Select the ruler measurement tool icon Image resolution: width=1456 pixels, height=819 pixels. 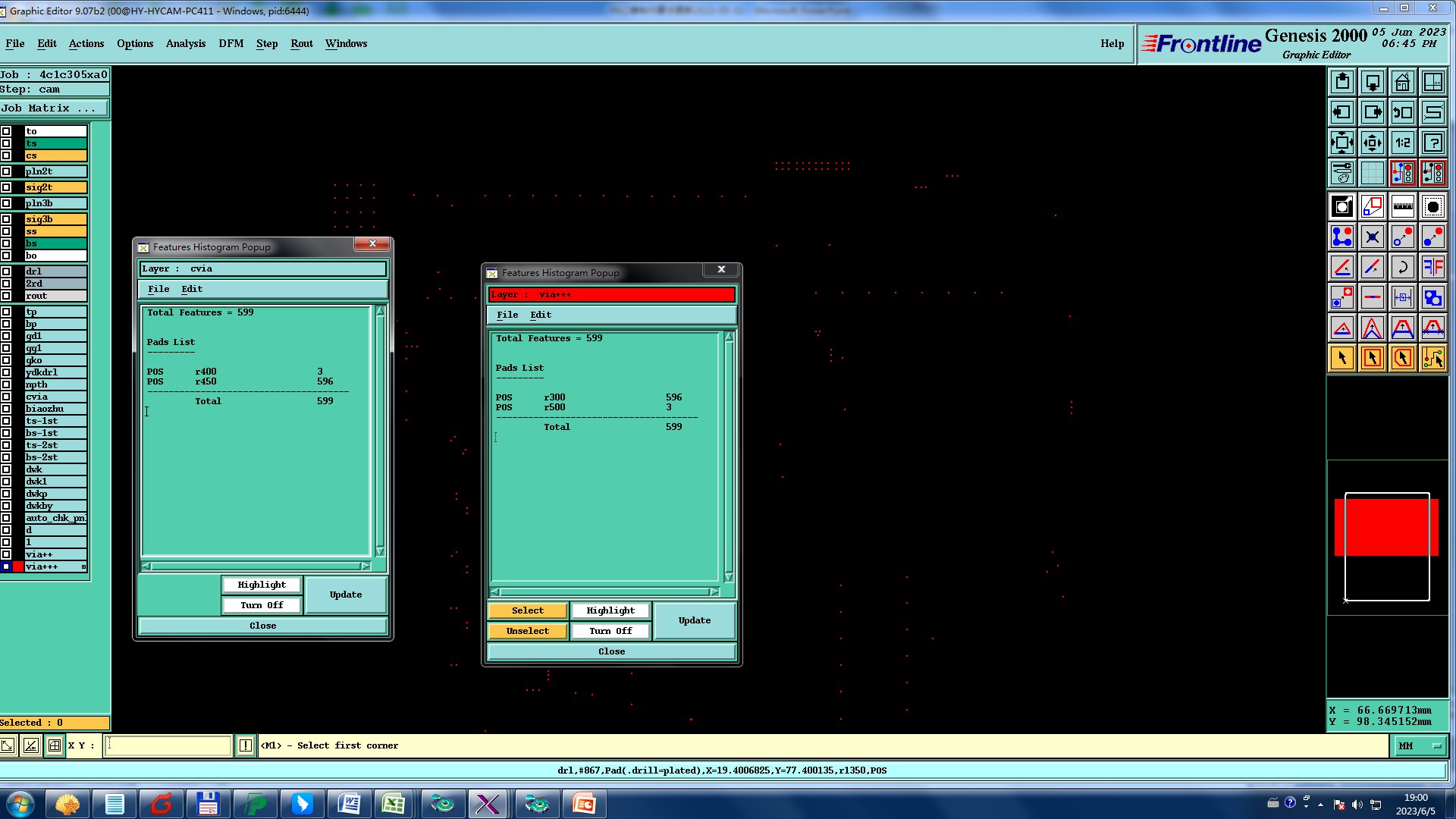pos(1402,206)
